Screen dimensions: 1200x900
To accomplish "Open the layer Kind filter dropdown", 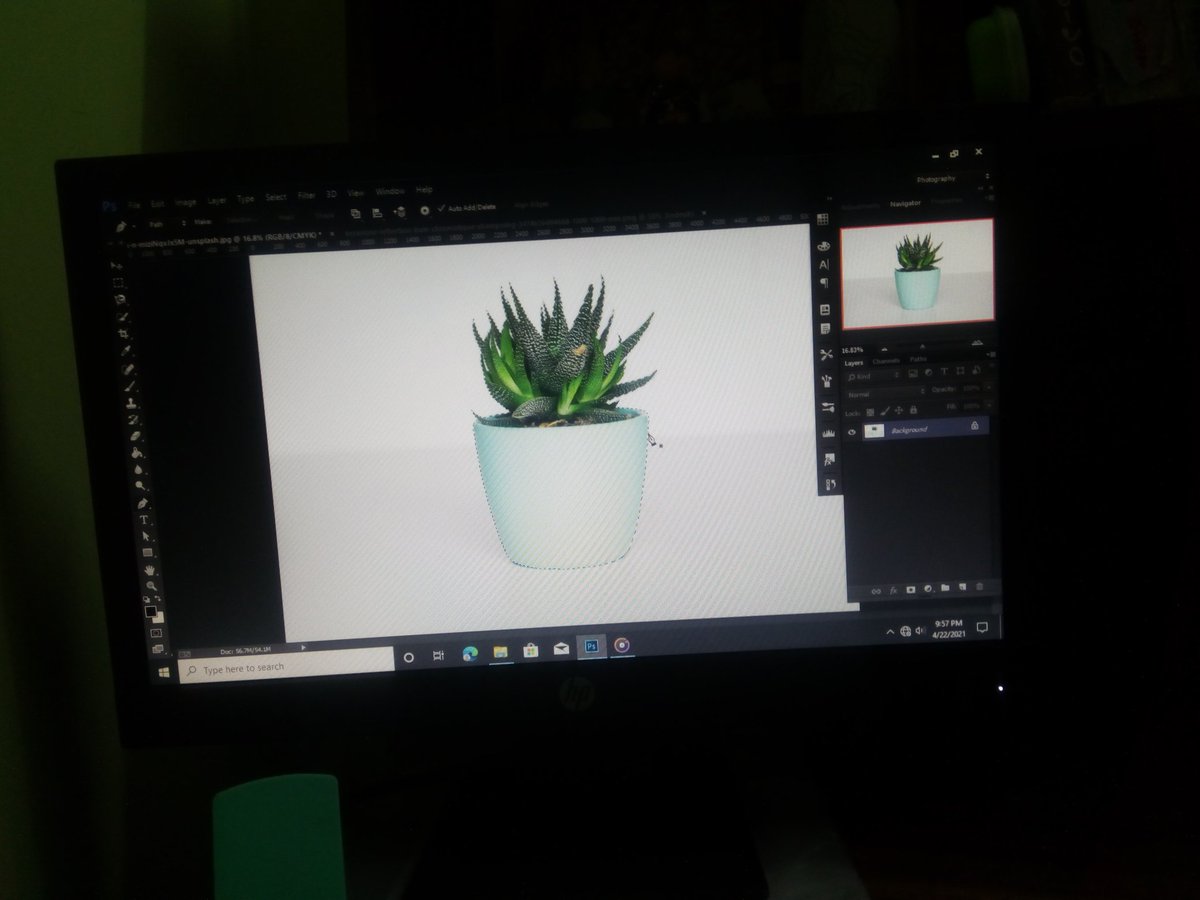I will (x=872, y=377).
